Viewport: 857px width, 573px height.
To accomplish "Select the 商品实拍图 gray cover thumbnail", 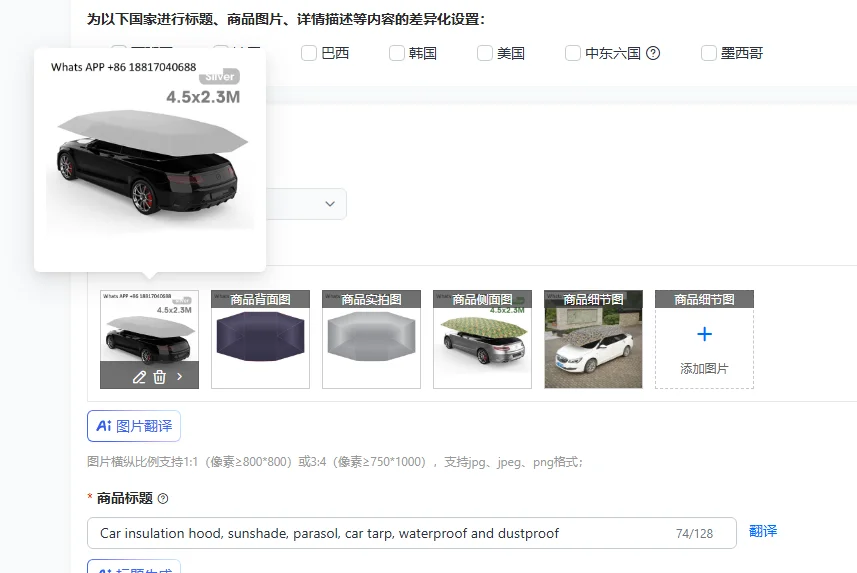I will click(x=372, y=340).
